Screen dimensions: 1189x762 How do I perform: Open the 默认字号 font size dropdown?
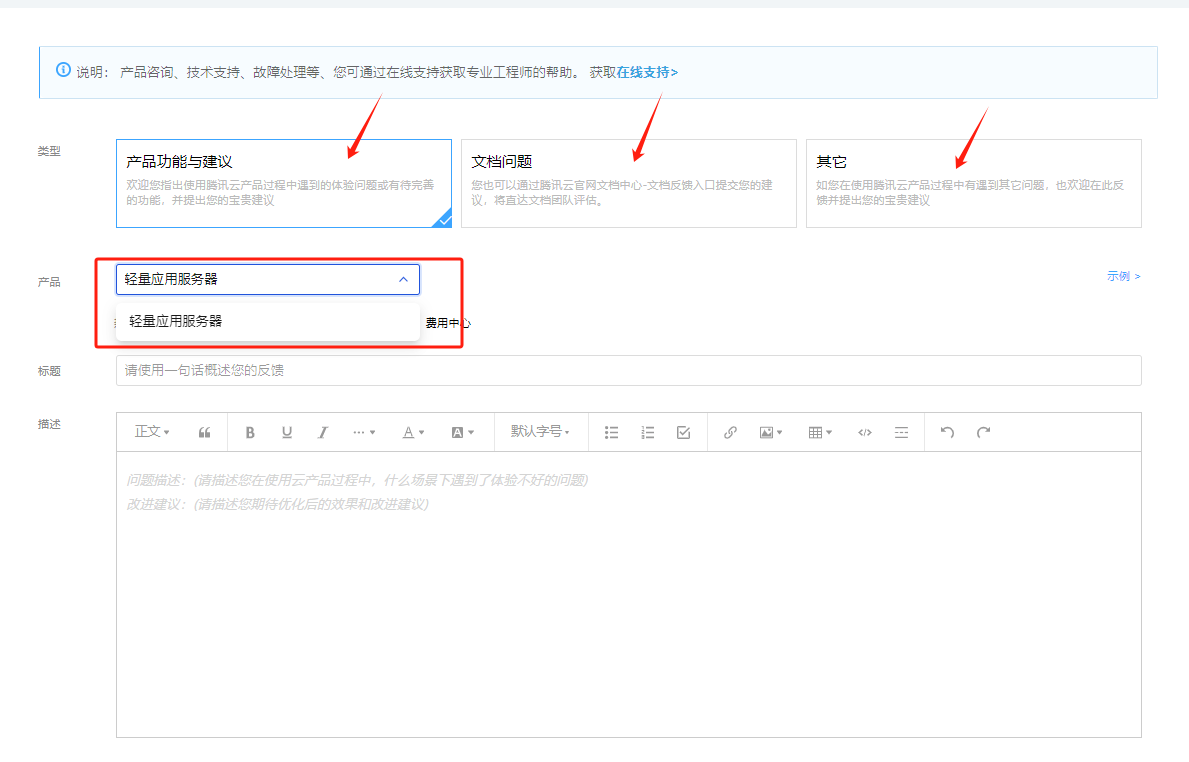[x=540, y=431]
